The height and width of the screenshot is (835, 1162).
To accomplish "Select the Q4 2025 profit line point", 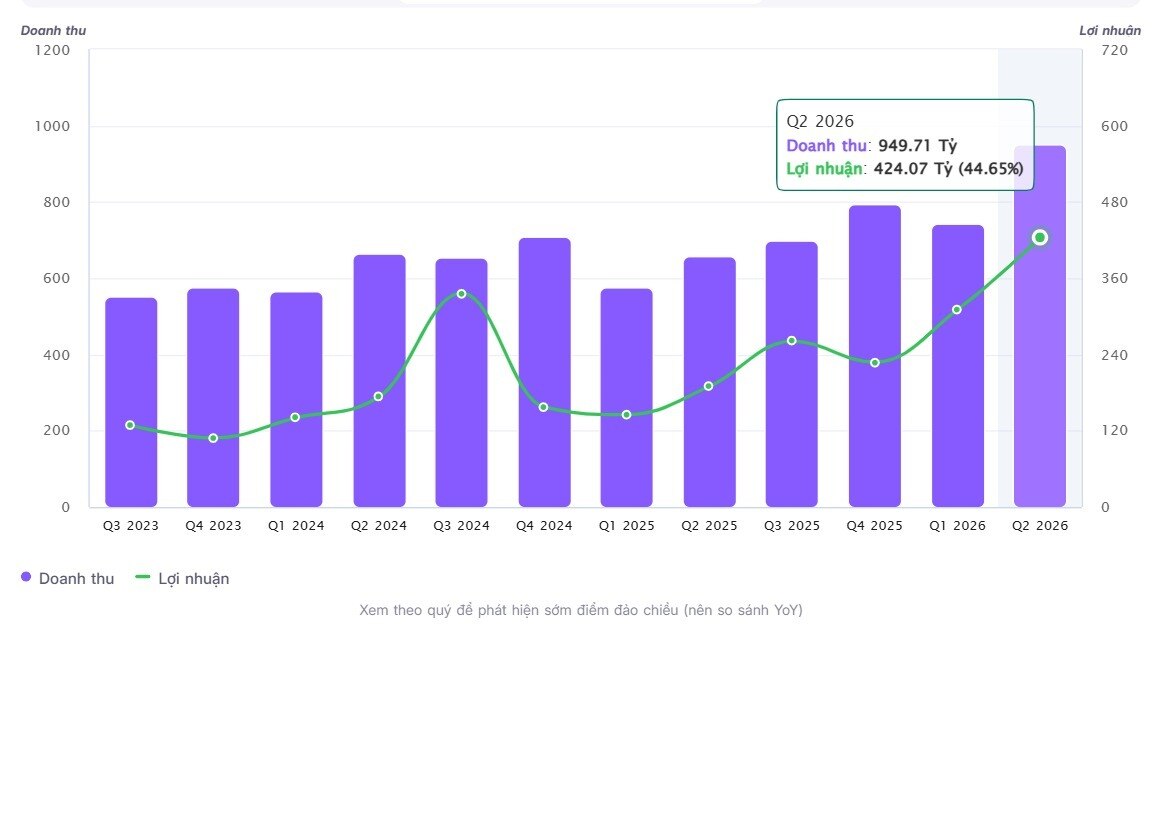I will (875, 363).
